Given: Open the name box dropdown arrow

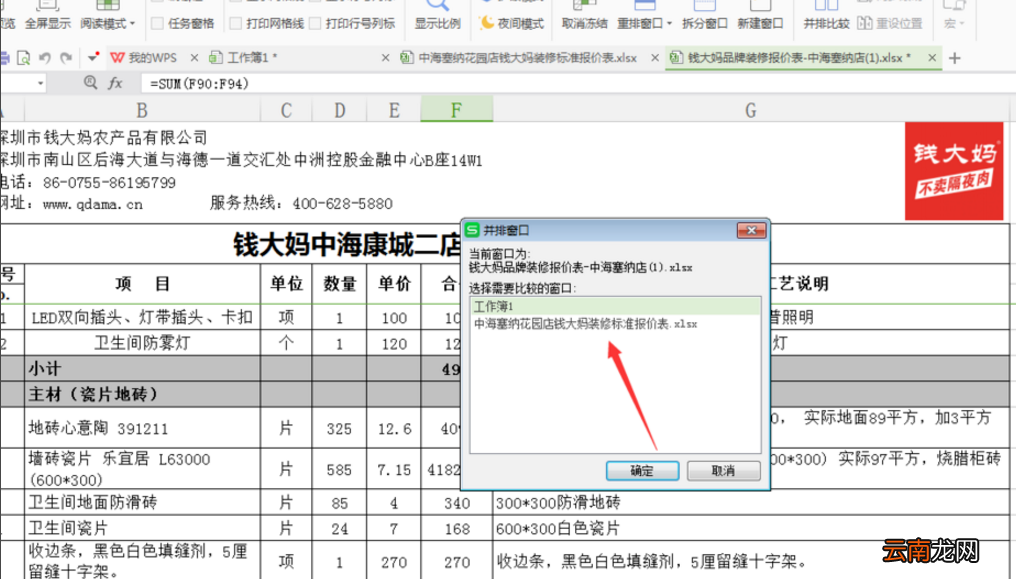Looking at the screenshot, I should click(40, 84).
